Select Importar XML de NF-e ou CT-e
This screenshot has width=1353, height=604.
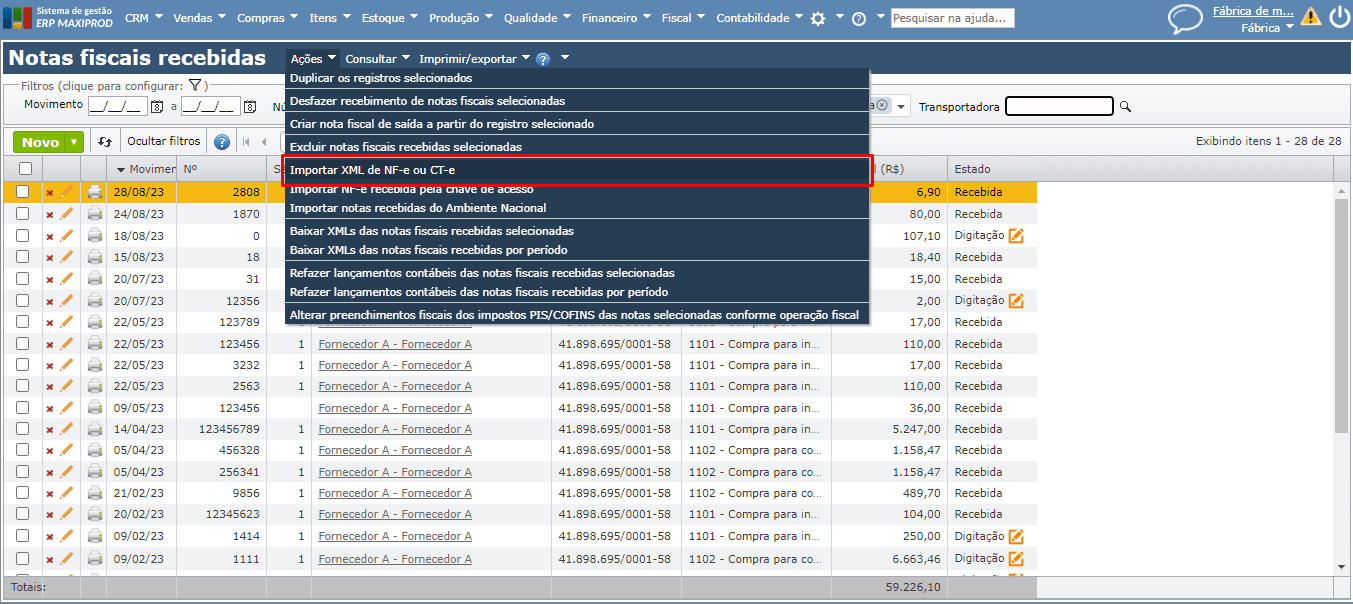(x=372, y=170)
